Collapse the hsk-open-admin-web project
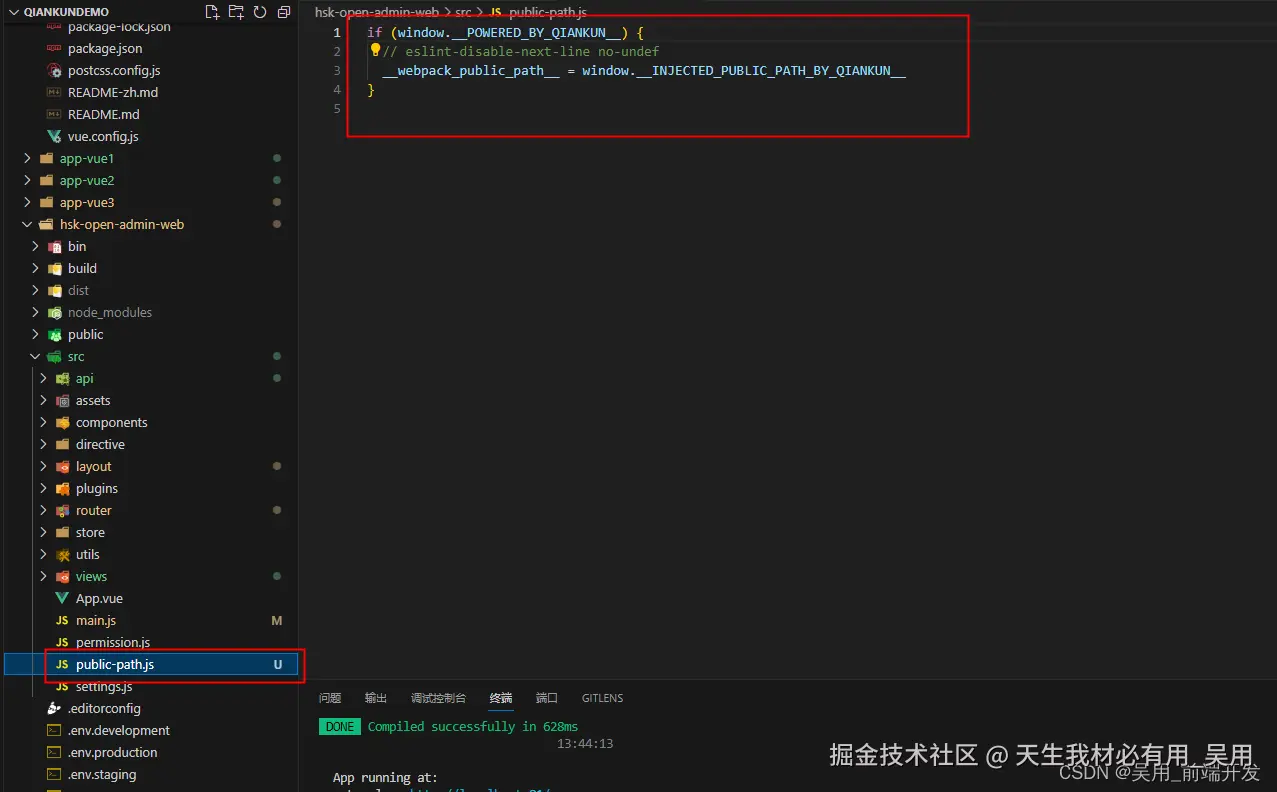Screen dimensions: 1277x792 (26, 224)
